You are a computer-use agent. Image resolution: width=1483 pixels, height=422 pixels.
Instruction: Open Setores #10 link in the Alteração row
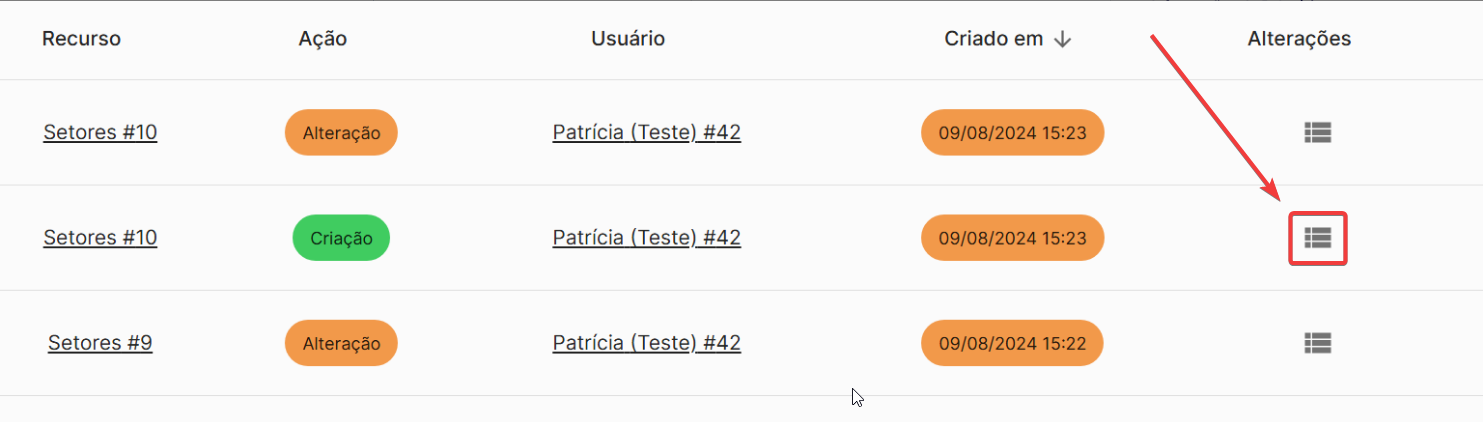(100, 132)
